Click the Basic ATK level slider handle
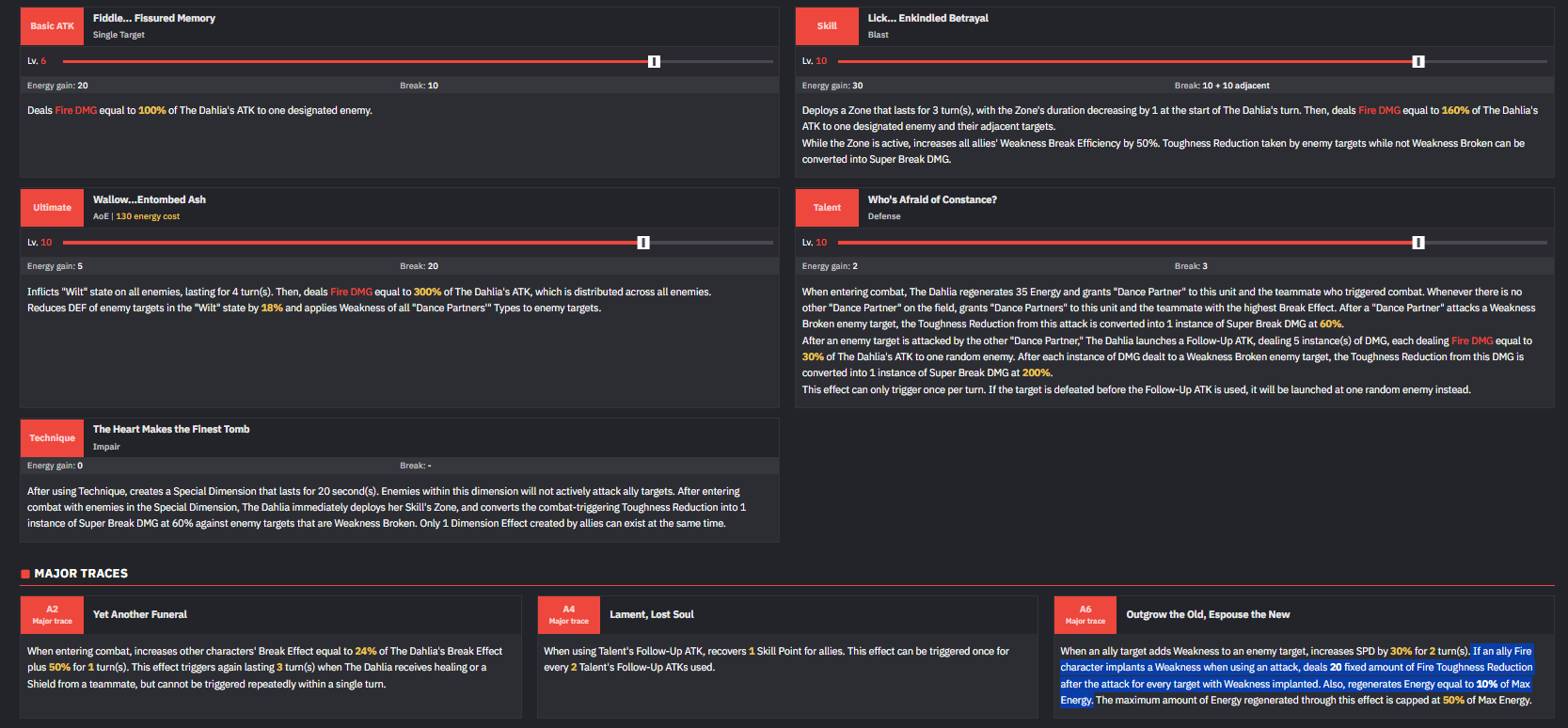The height and width of the screenshot is (728, 1568). coord(654,61)
